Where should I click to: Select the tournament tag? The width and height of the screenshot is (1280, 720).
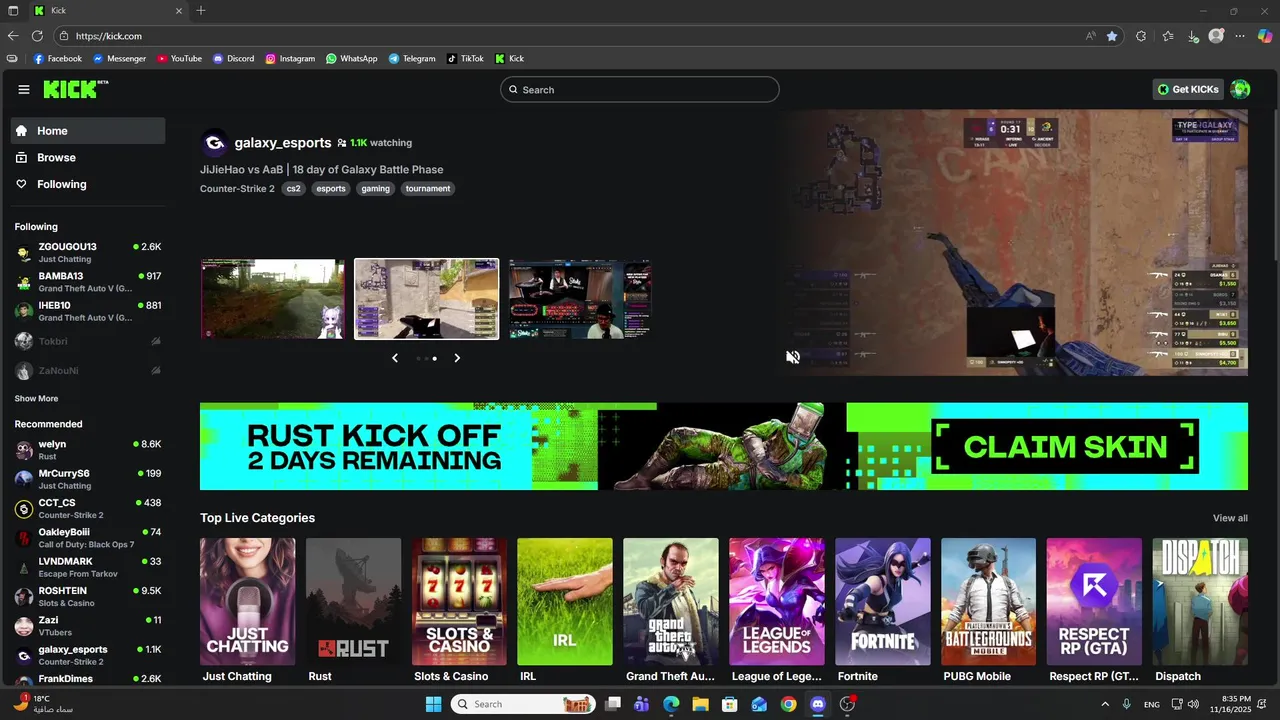pos(428,188)
